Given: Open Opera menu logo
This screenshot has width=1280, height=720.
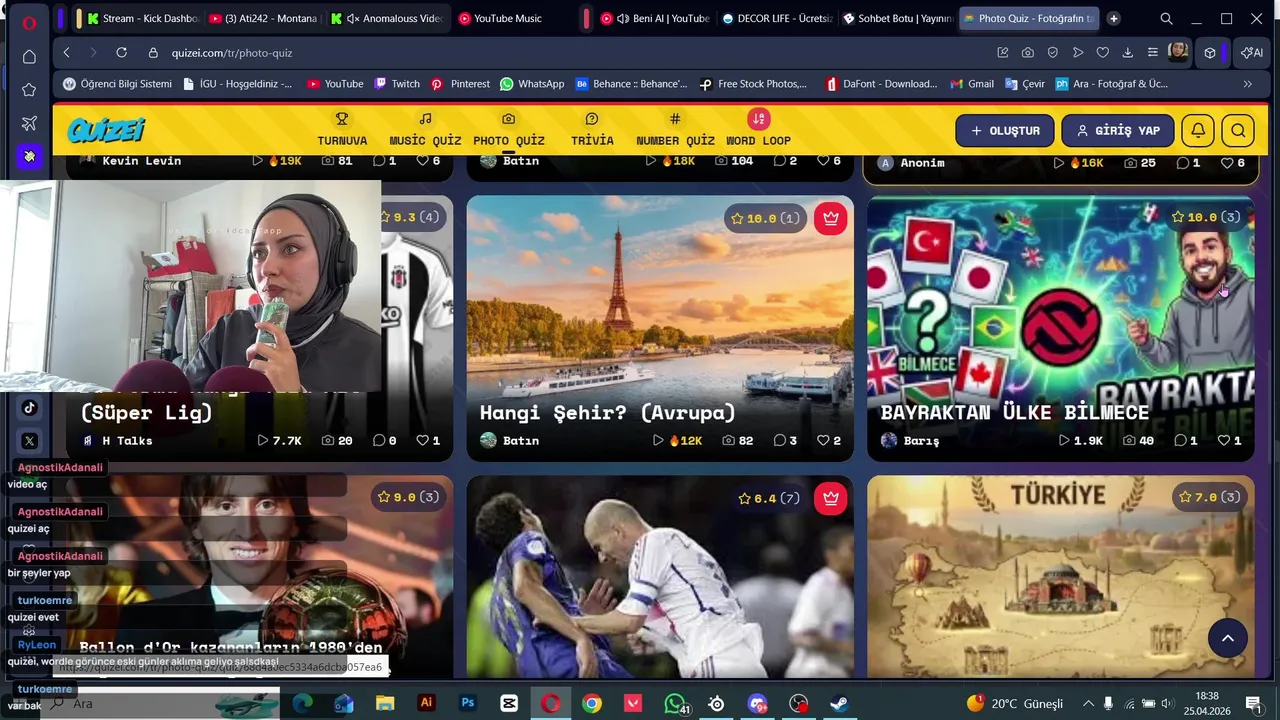Looking at the screenshot, I should point(29,22).
